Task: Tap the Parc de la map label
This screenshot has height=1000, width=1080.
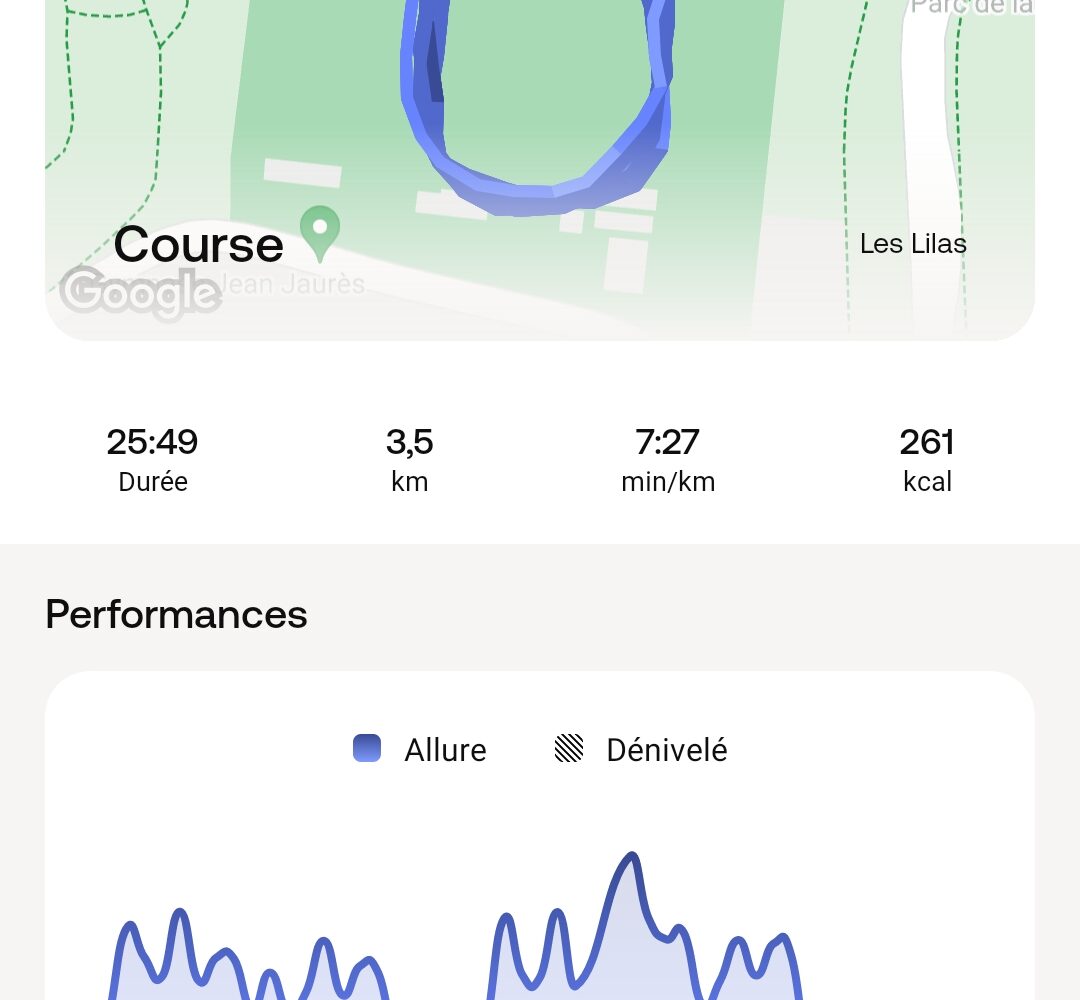Action: pyautogui.click(x=971, y=7)
